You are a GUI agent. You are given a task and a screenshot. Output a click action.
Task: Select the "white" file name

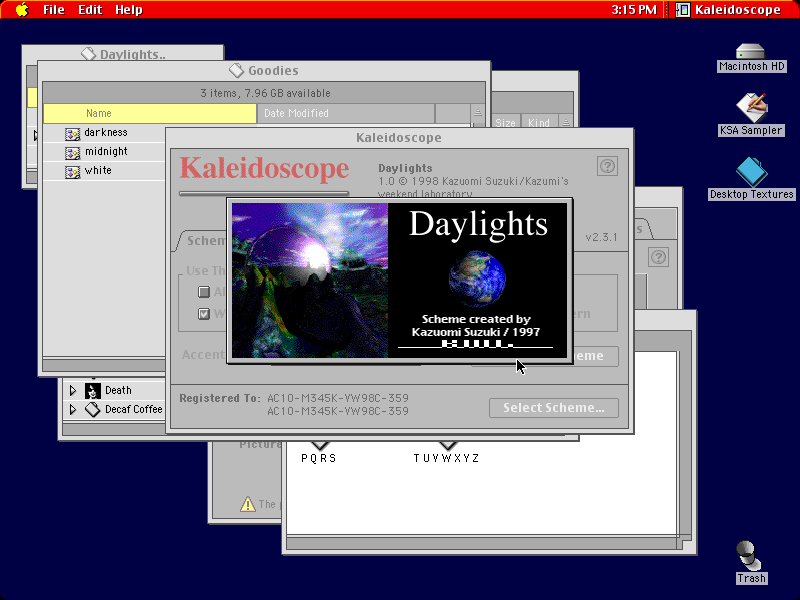click(98, 170)
